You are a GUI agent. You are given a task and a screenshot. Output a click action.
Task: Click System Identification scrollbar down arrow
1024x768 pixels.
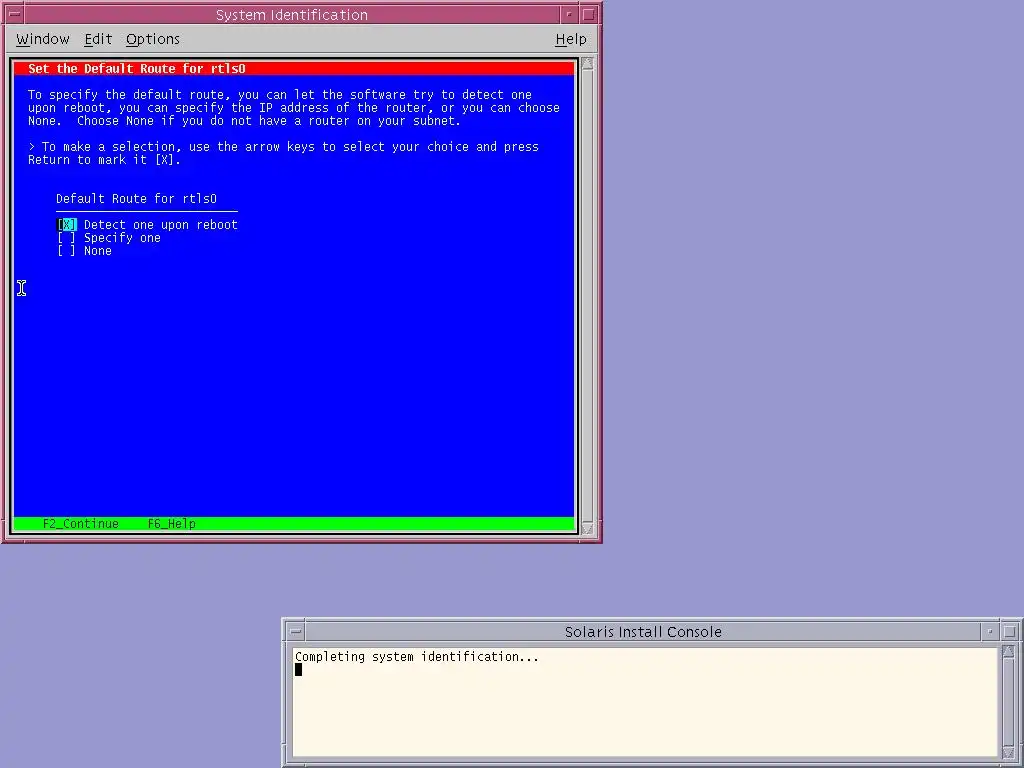(x=587, y=529)
